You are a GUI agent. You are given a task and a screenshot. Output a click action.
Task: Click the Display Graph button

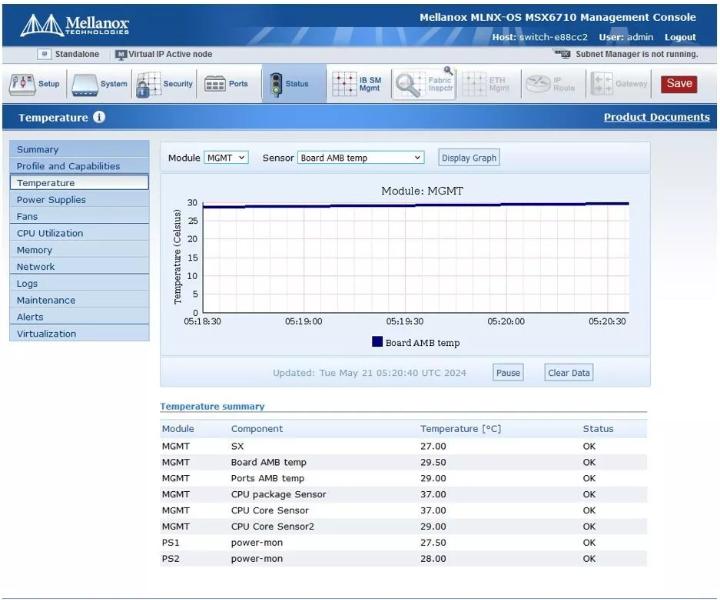click(469, 158)
